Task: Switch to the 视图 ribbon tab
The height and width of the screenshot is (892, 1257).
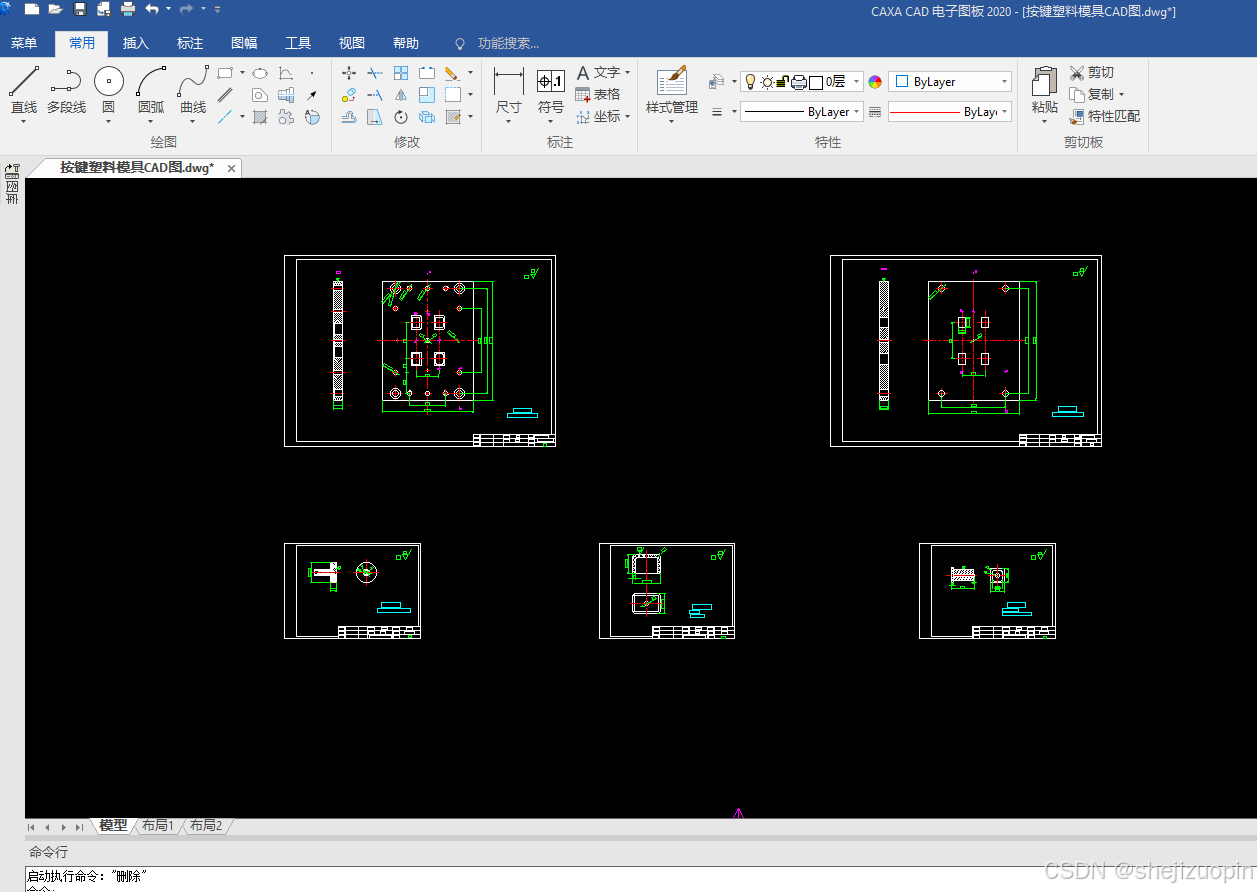Action: click(351, 43)
